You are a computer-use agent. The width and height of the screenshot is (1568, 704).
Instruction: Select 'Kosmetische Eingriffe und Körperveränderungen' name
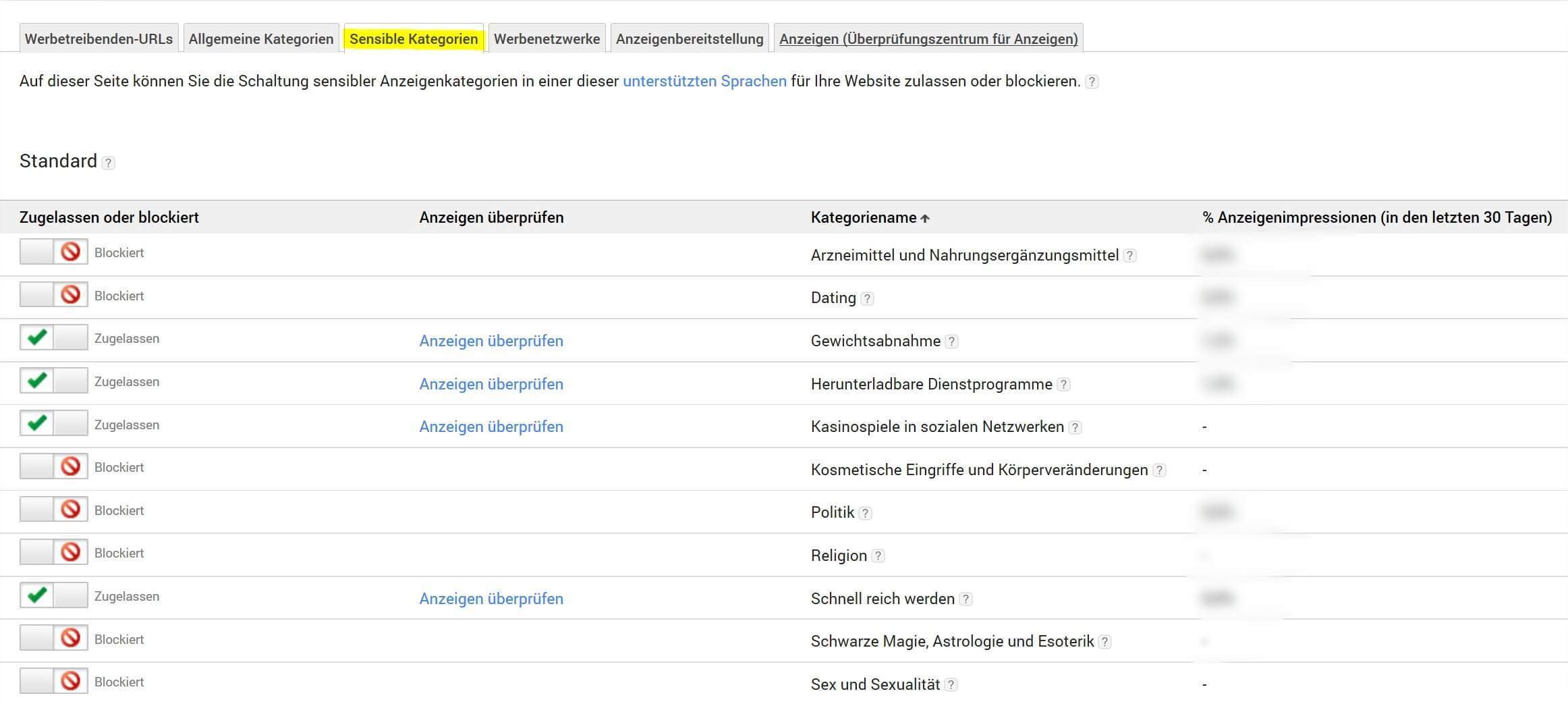[979, 470]
